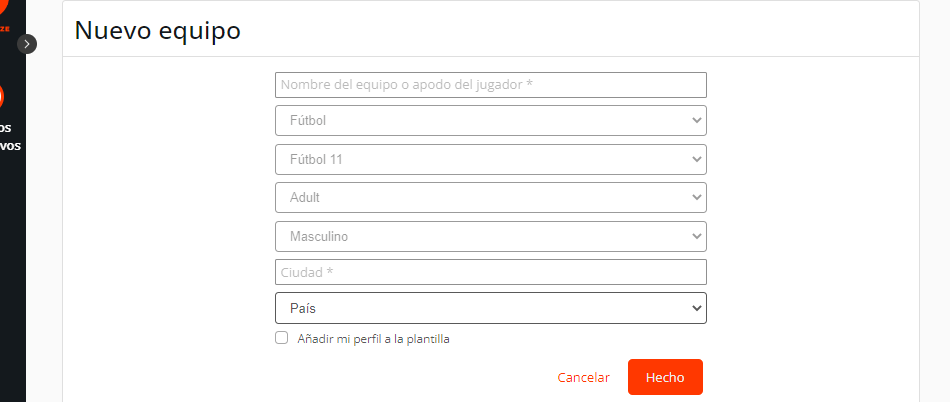Open the orange sidebar menu icon

coord(2,97)
